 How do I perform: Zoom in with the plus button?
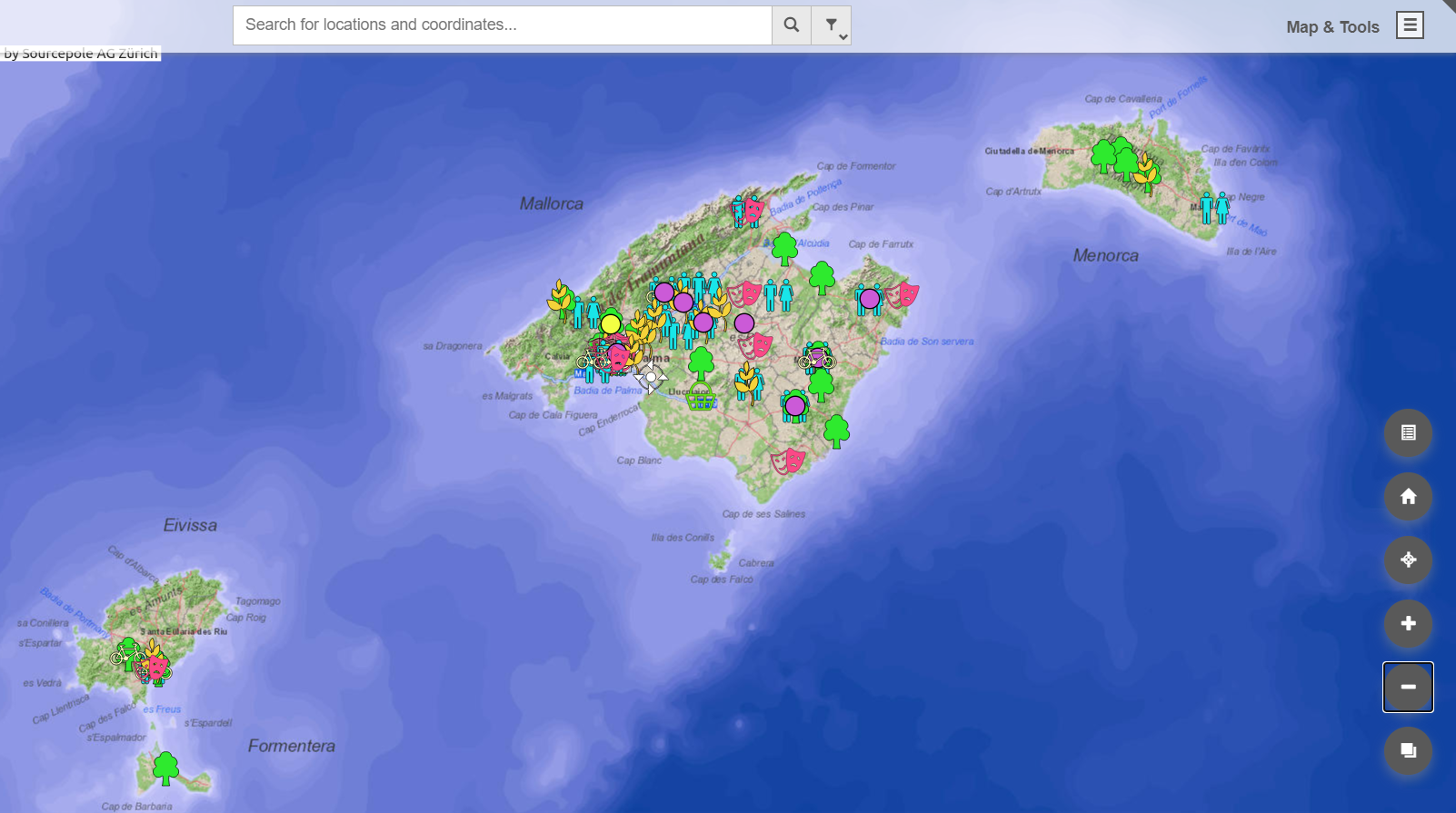click(x=1408, y=624)
